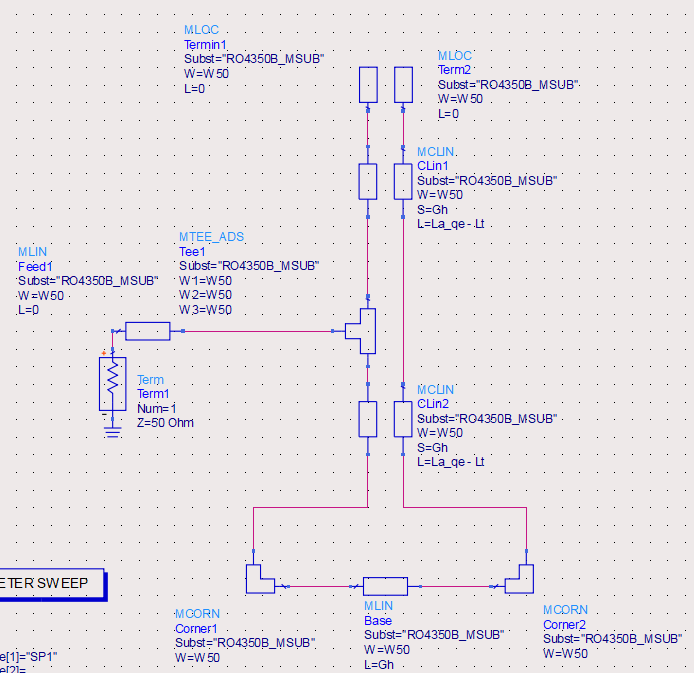Click the Tee1 component name label
The height and width of the screenshot is (673, 694).
click(x=192, y=252)
